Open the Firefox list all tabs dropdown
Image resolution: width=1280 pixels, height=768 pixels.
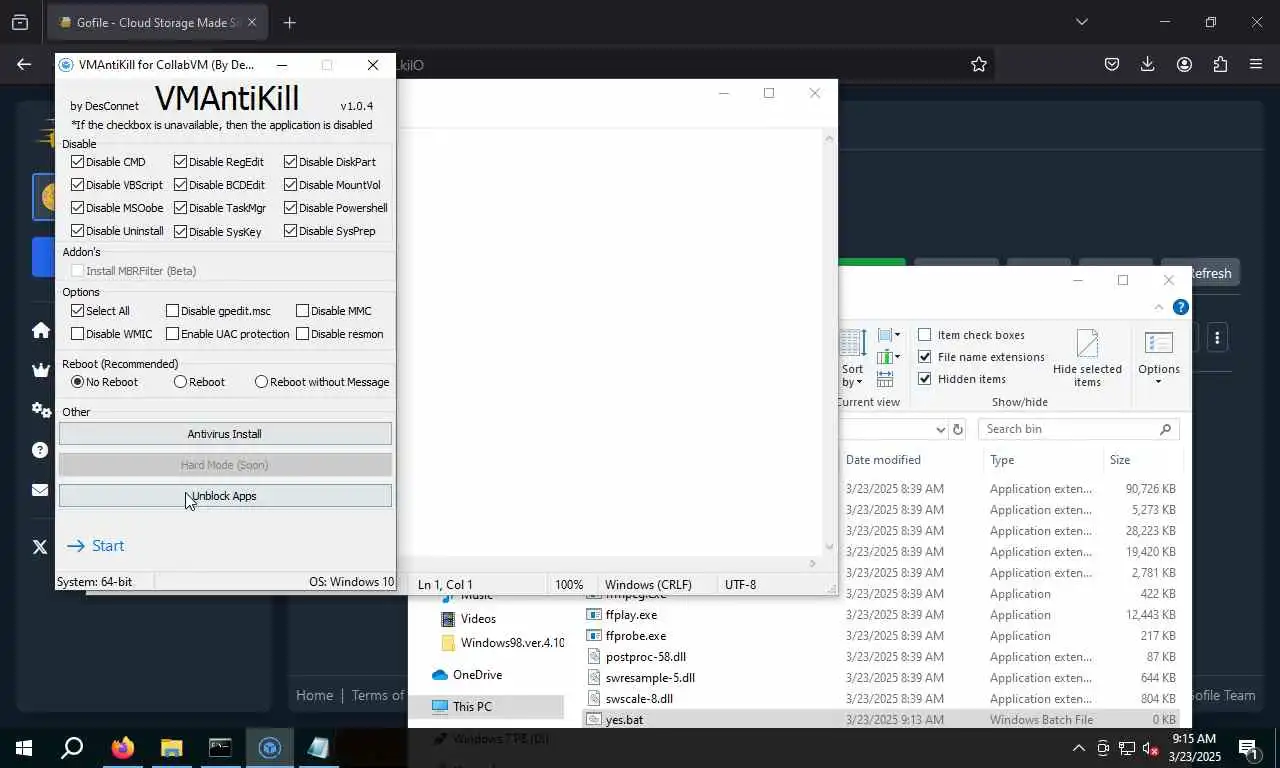point(1081,22)
